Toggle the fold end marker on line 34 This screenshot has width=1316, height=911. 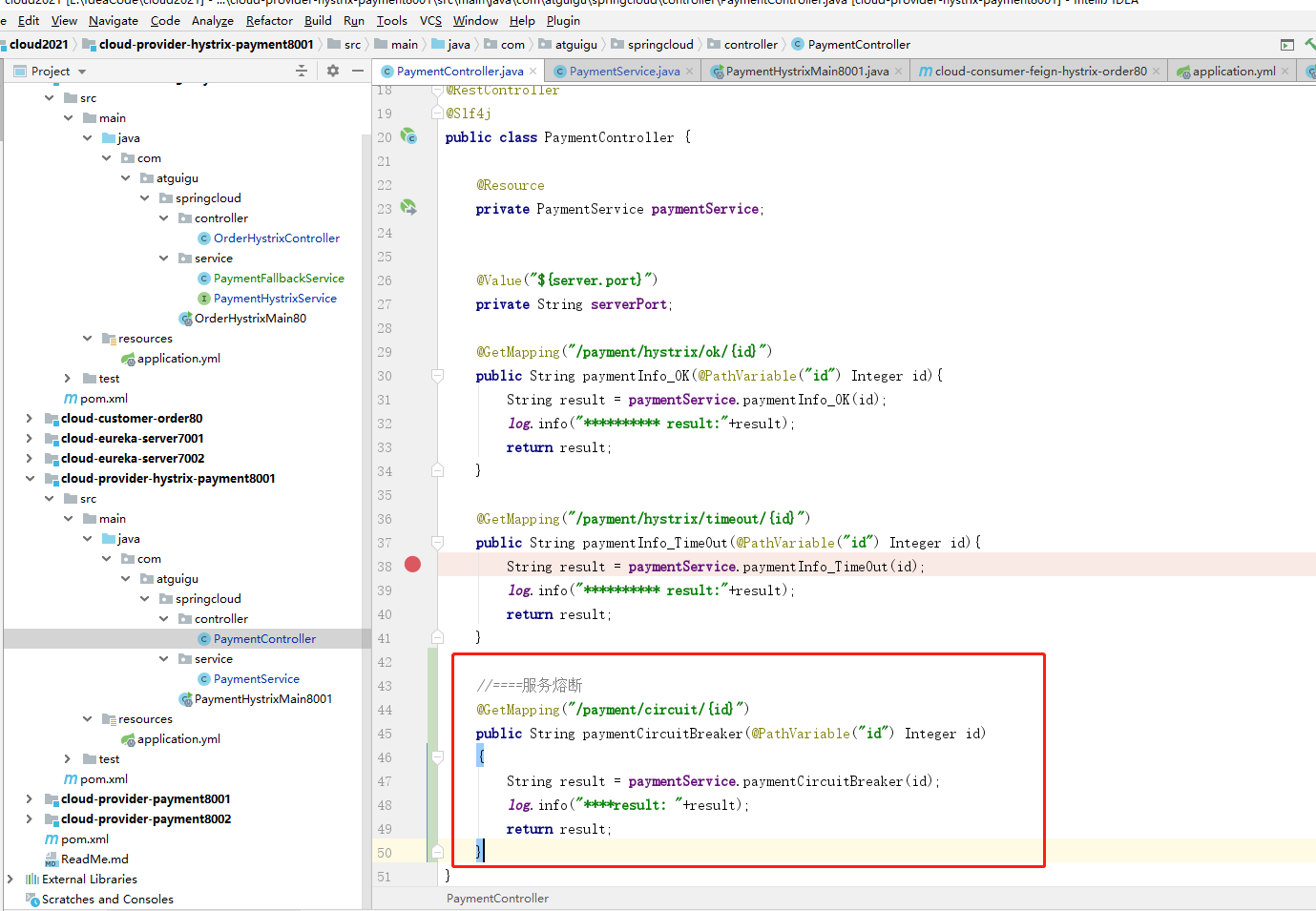pyautogui.click(x=437, y=470)
